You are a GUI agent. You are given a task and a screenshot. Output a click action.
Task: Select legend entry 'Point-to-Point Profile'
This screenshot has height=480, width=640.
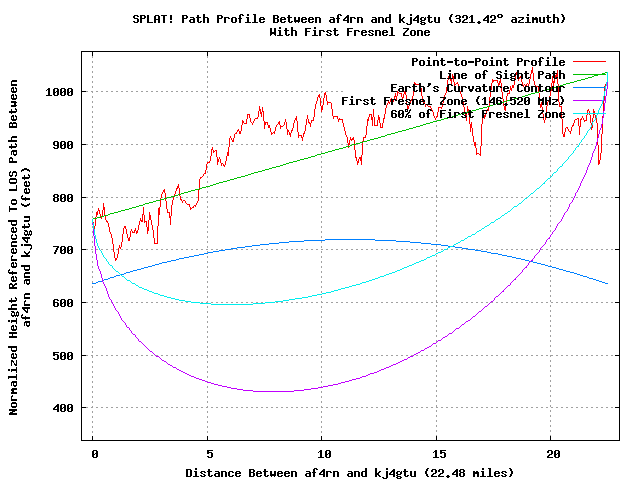[488, 62]
